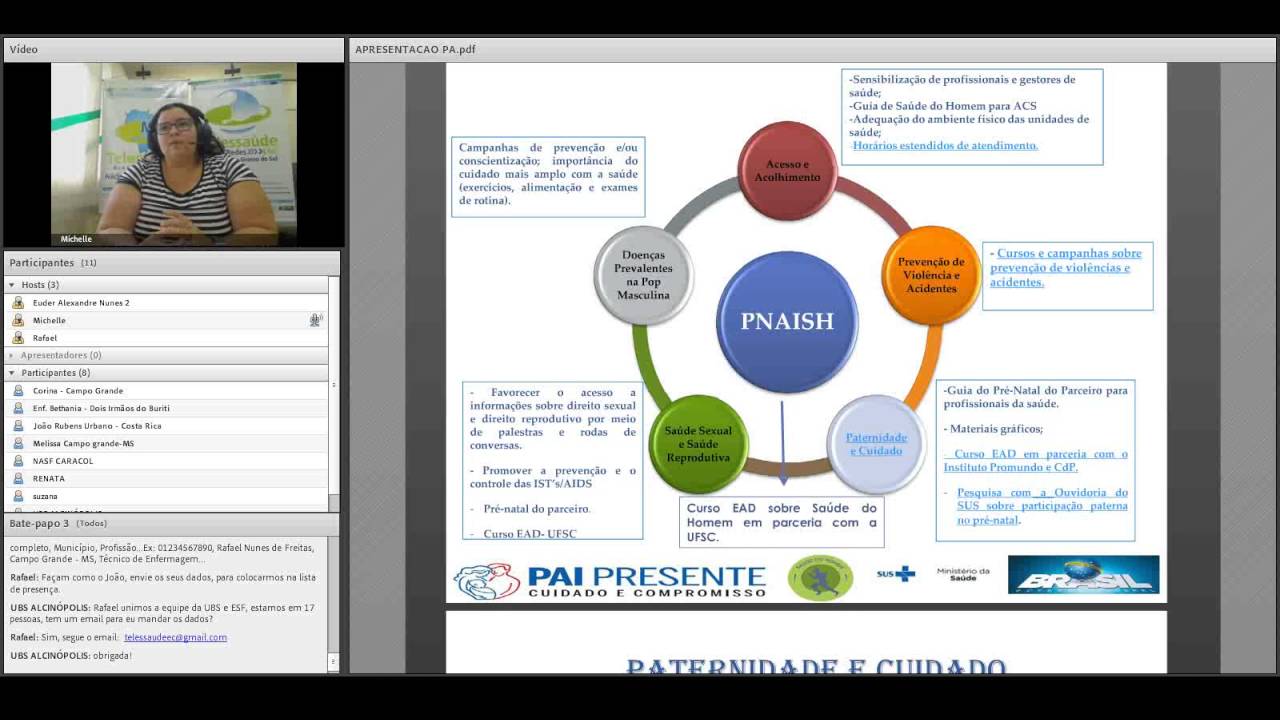Click participant icon beside NASF CARACOL
Viewport: 1280px width, 720px height.
tap(18, 461)
